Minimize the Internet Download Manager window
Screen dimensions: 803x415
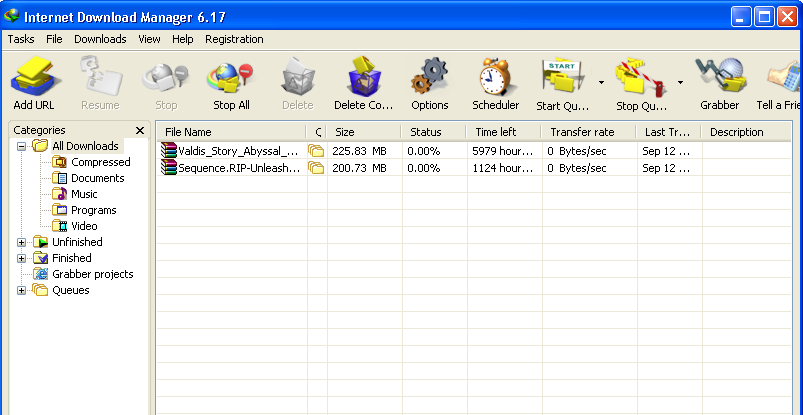[x=741, y=16]
